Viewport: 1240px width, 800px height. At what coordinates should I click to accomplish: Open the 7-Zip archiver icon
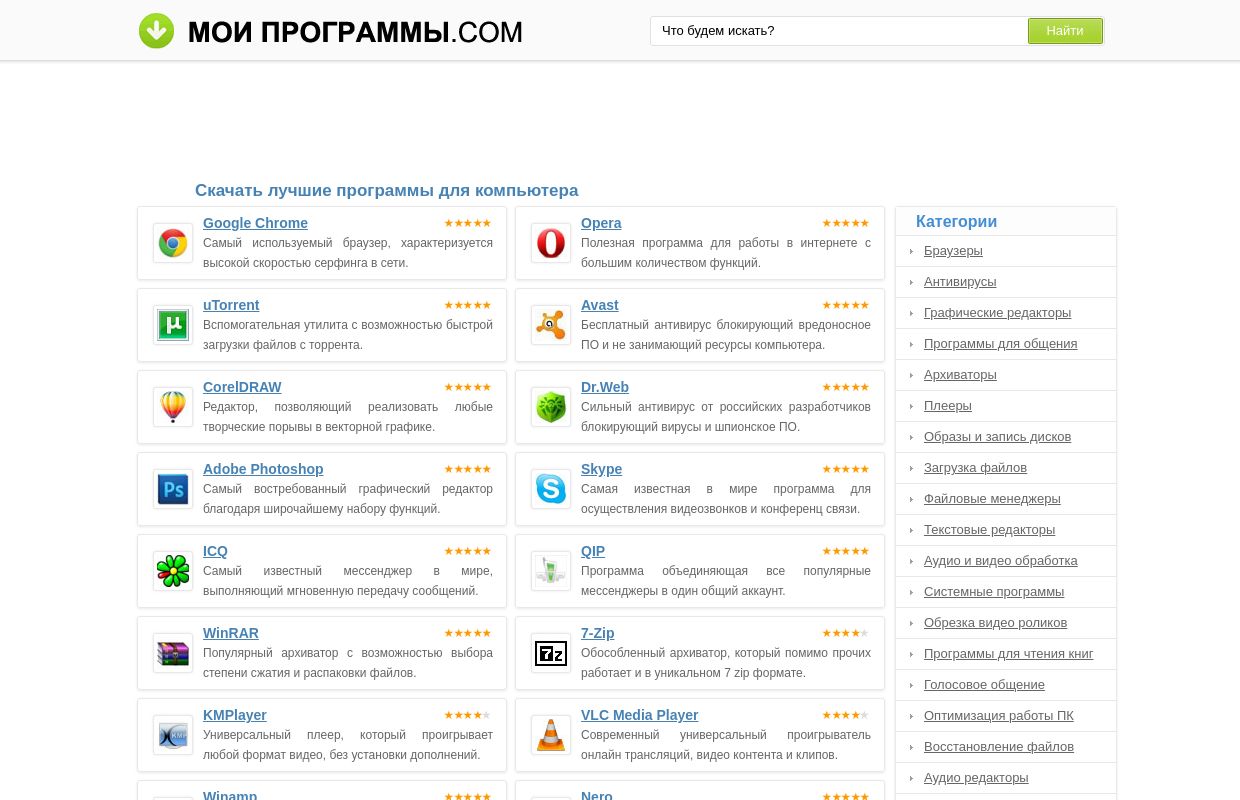coord(551,653)
